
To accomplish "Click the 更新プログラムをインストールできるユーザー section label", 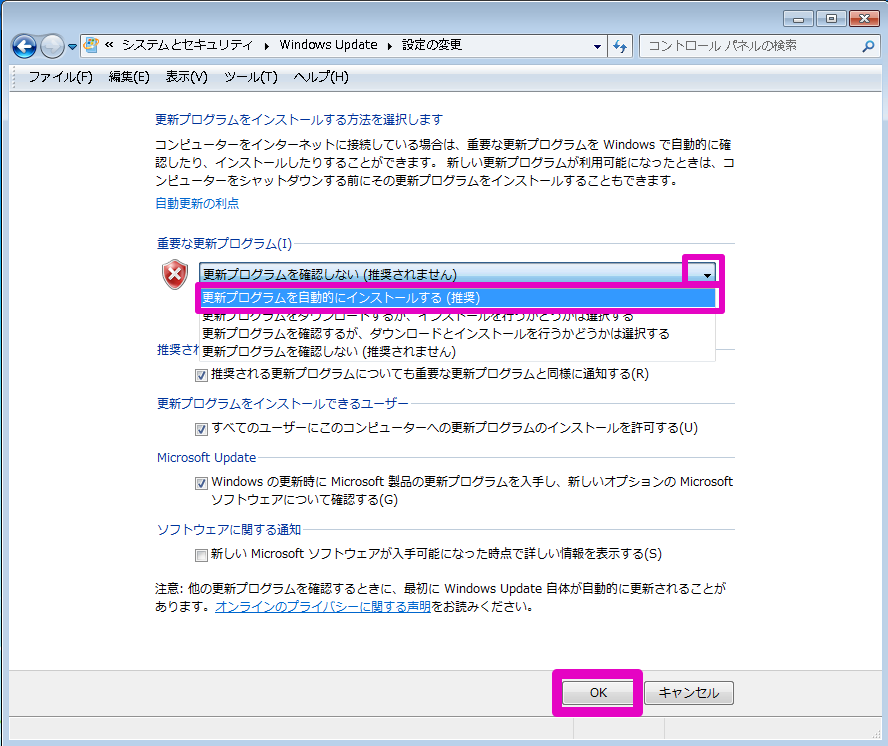I will (283, 403).
